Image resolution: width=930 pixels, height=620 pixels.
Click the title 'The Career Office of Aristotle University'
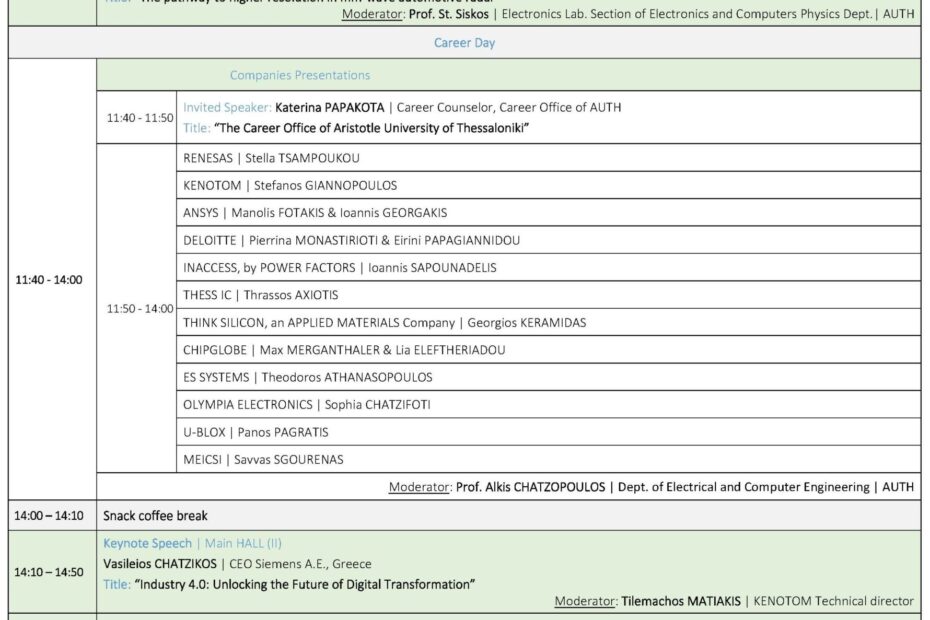click(x=371, y=128)
